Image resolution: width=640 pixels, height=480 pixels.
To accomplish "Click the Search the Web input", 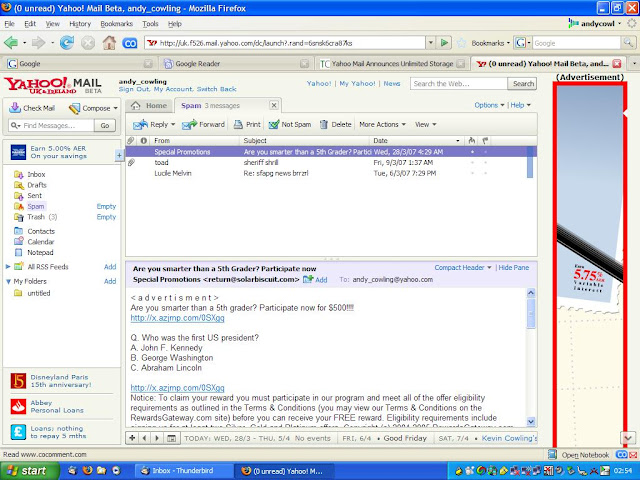I will [459, 84].
